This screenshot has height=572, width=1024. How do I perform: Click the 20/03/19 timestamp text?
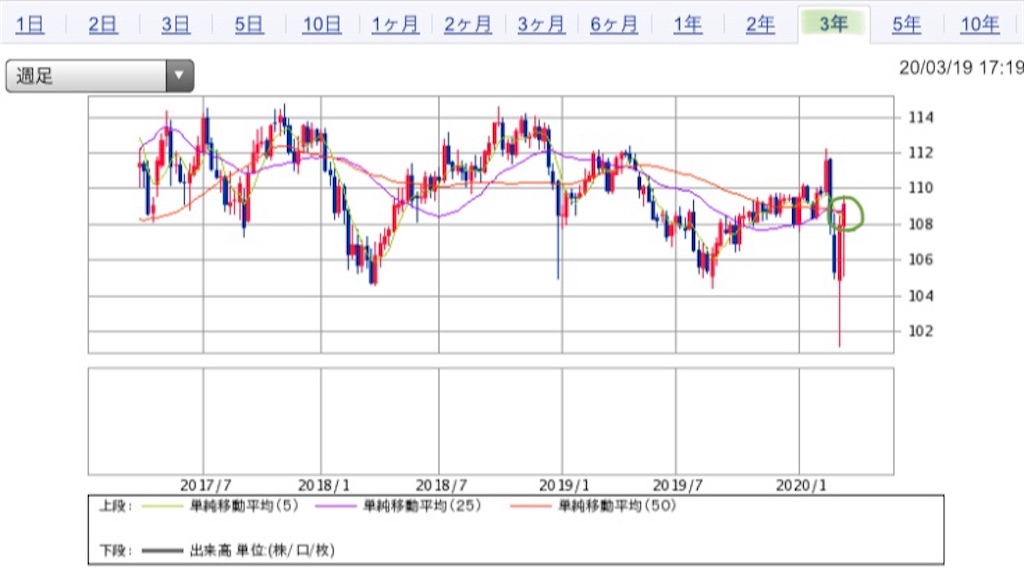(x=960, y=68)
